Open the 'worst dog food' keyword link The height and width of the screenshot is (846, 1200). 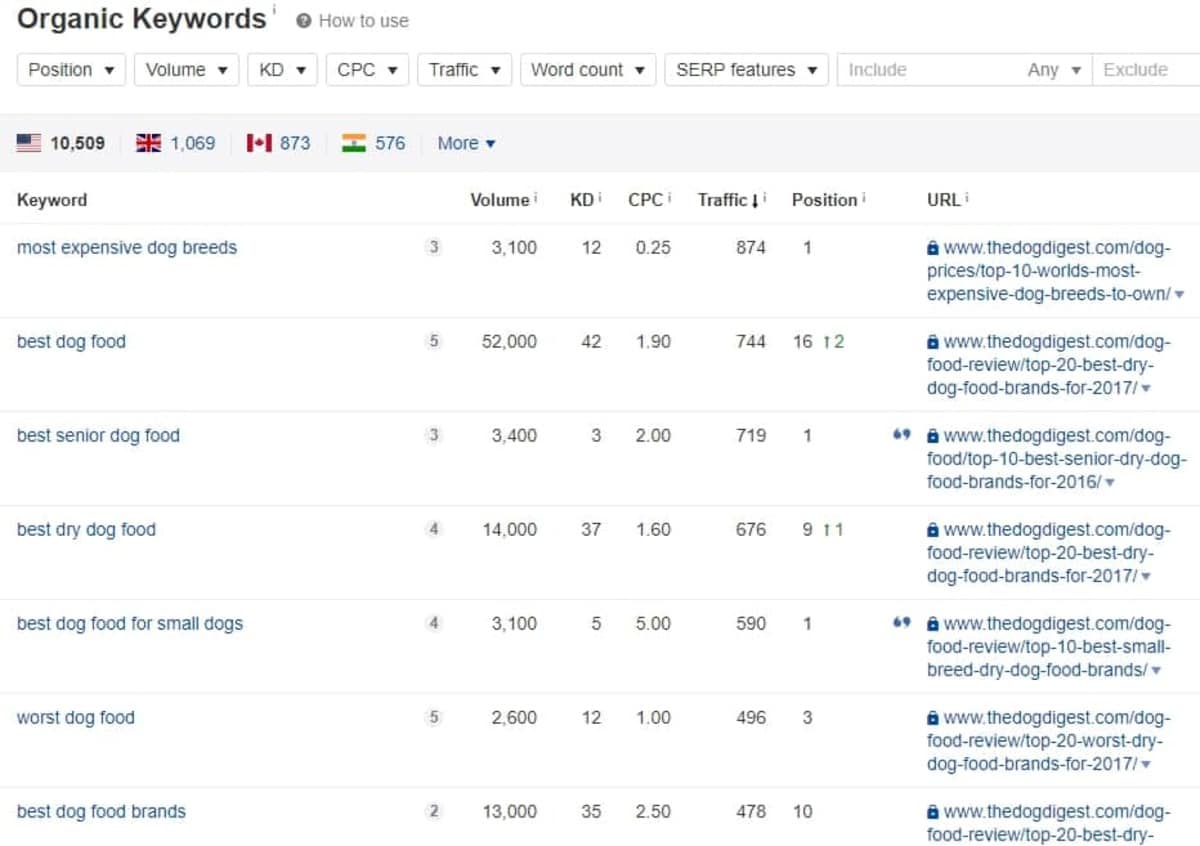tap(75, 717)
